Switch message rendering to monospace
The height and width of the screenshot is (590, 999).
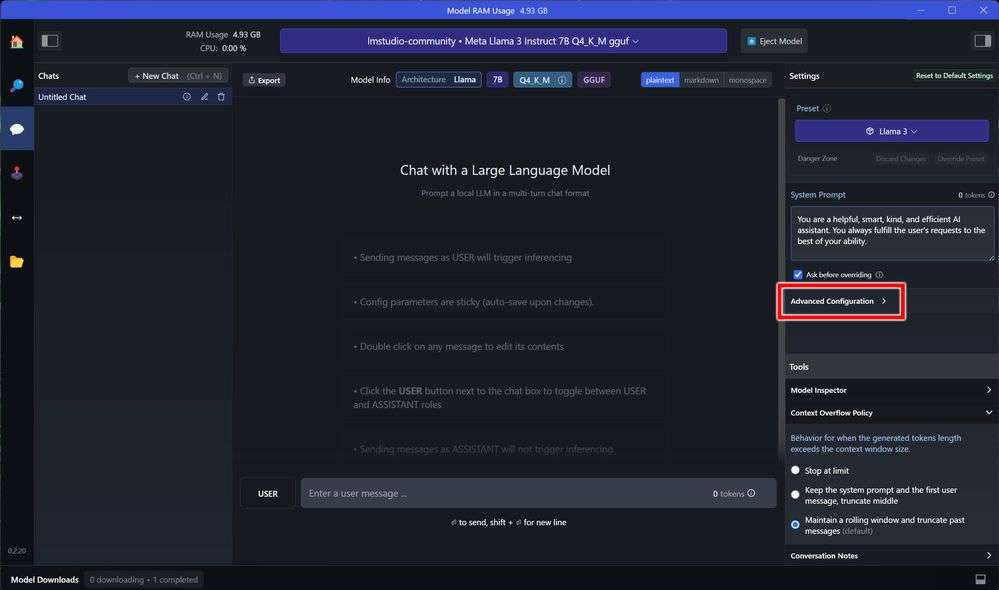pos(747,80)
